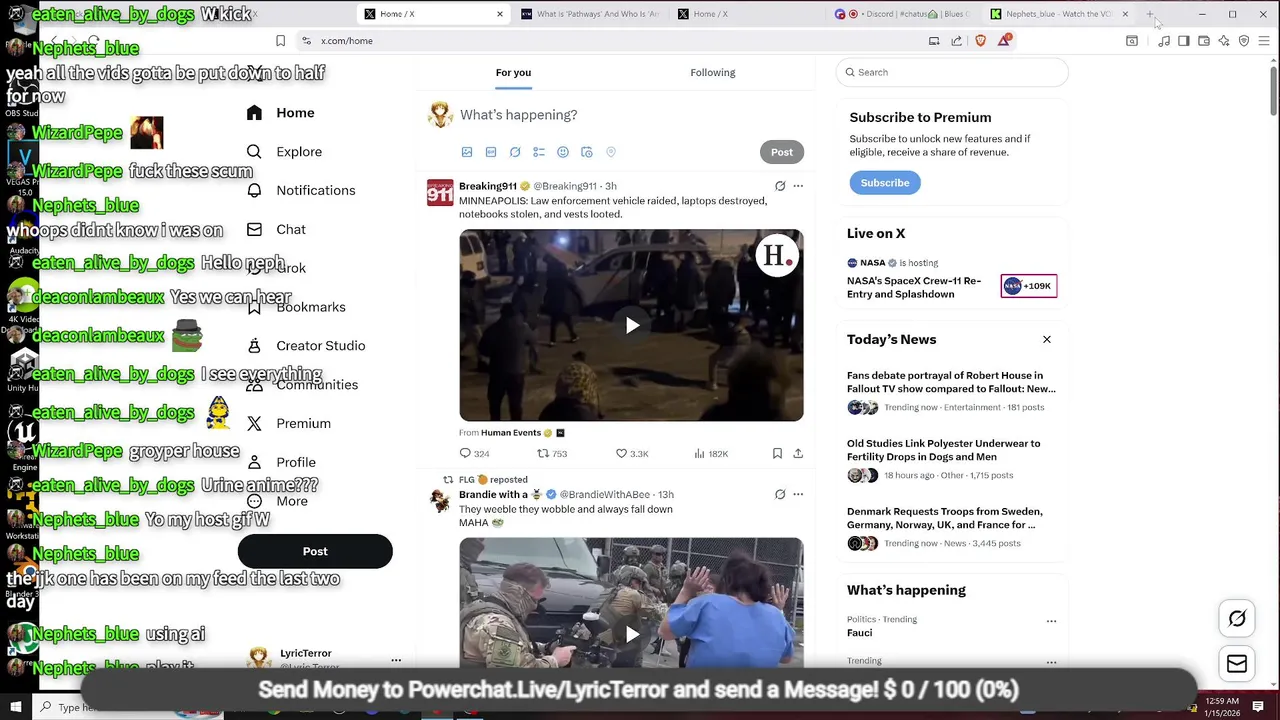Toggle the browser sidebar panel icon
Viewport: 1280px width, 720px height.
click(1184, 41)
